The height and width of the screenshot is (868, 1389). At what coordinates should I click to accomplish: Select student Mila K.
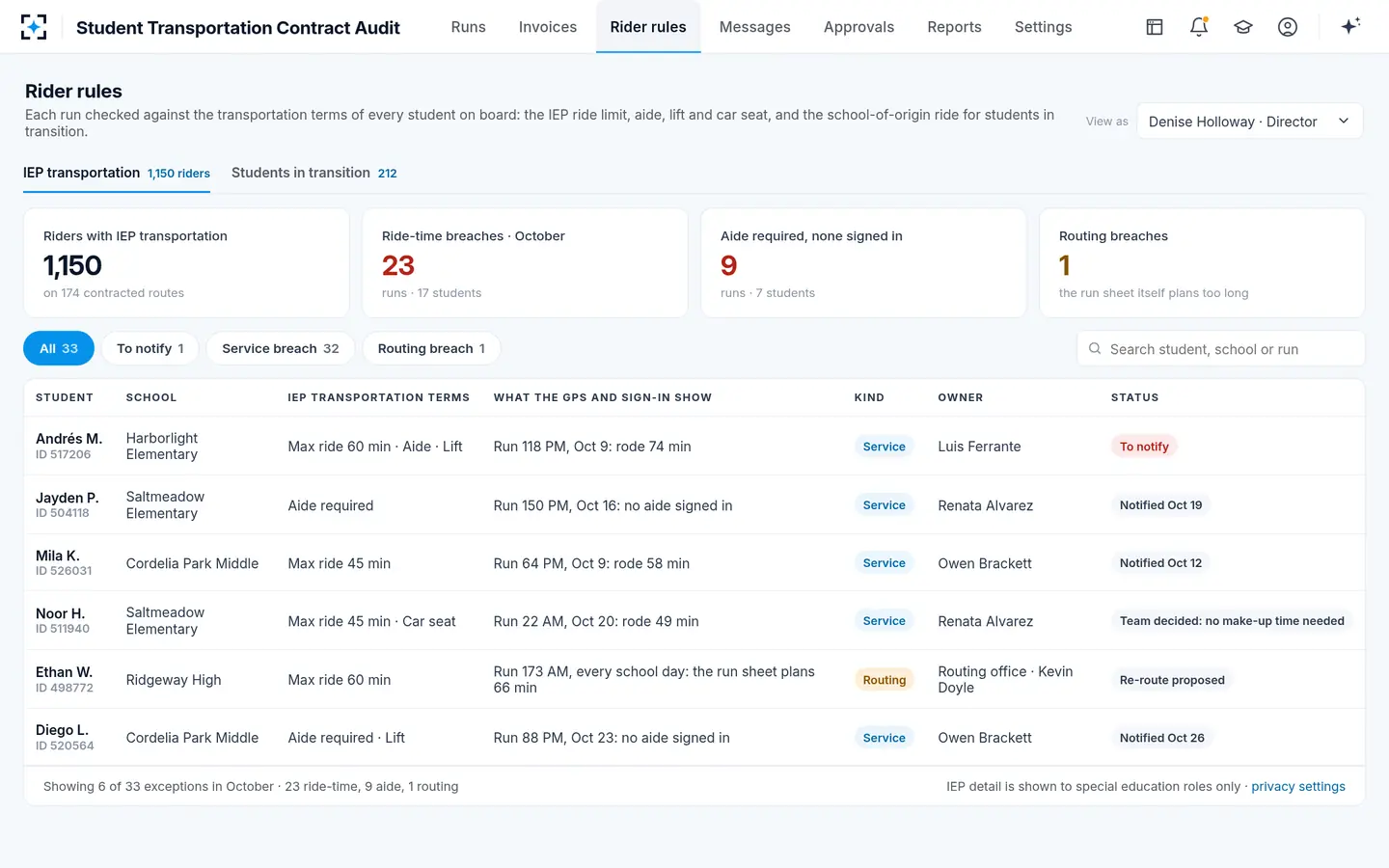[58, 556]
